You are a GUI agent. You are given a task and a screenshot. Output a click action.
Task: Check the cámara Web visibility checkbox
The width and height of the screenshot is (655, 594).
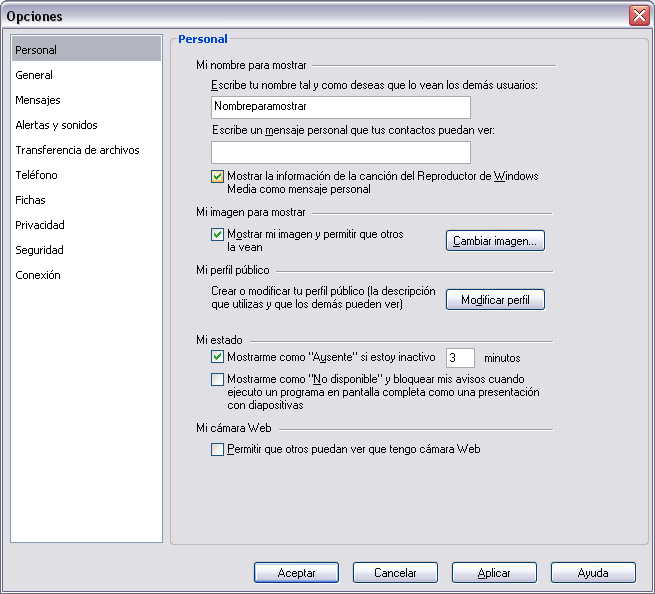click(x=217, y=449)
